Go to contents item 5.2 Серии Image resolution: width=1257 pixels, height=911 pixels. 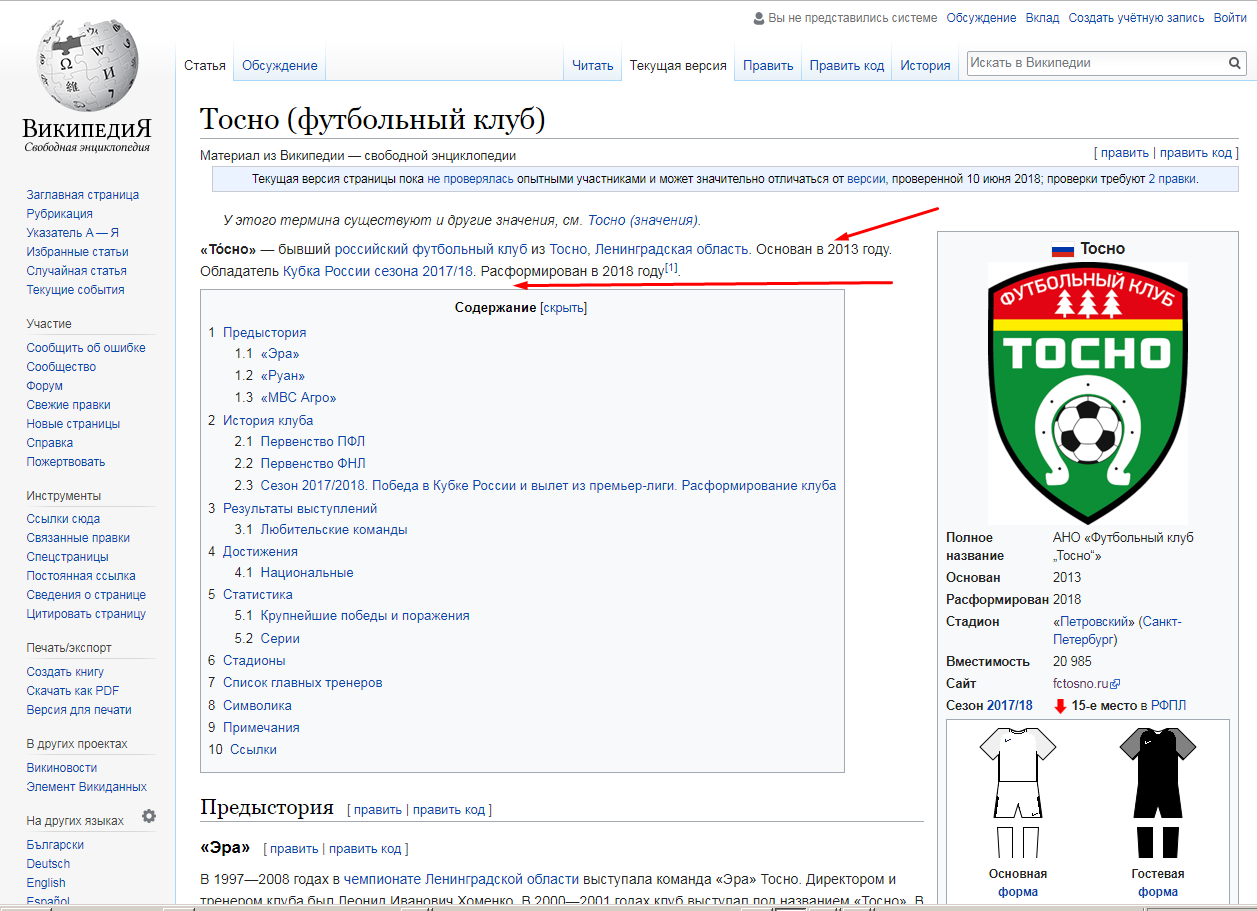coord(267,639)
